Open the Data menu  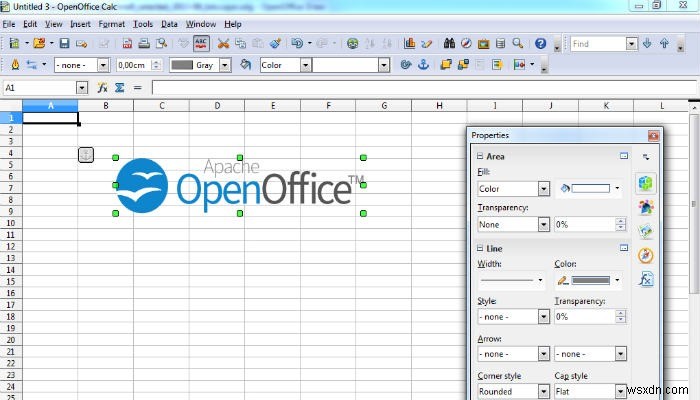click(x=169, y=24)
